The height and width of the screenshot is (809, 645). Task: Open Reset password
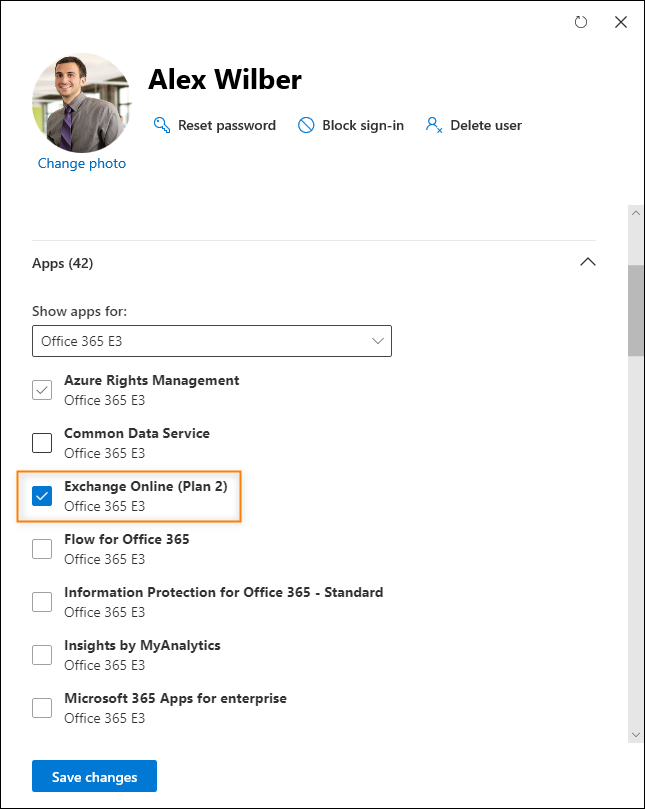pos(215,125)
